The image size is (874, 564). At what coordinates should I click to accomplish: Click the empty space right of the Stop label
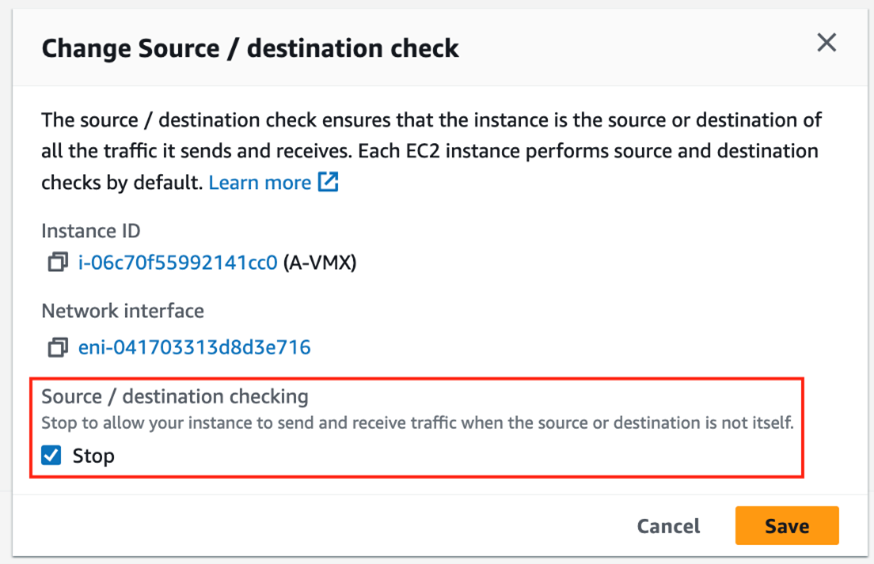[x=450, y=456]
